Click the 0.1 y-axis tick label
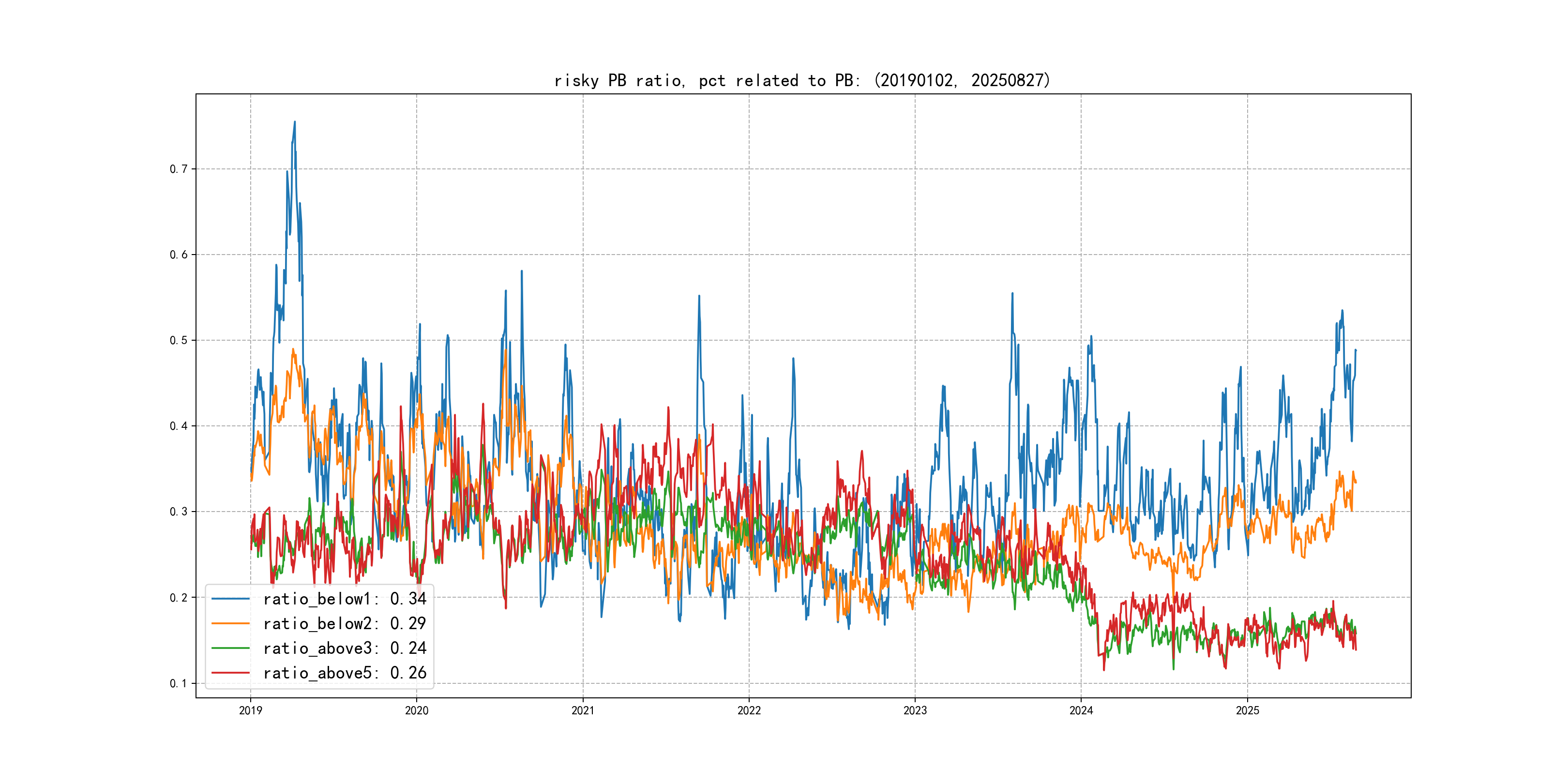The image size is (1568, 784). [x=179, y=683]
